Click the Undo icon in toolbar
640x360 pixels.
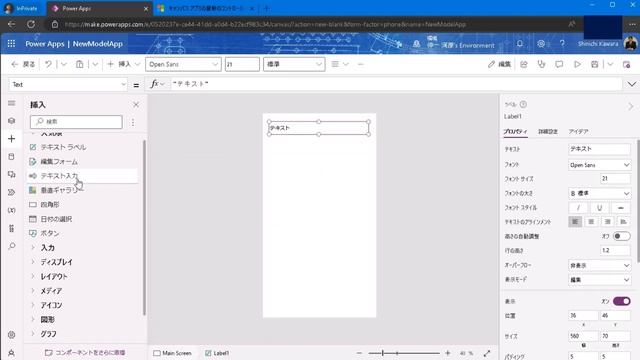coord(48,64)
